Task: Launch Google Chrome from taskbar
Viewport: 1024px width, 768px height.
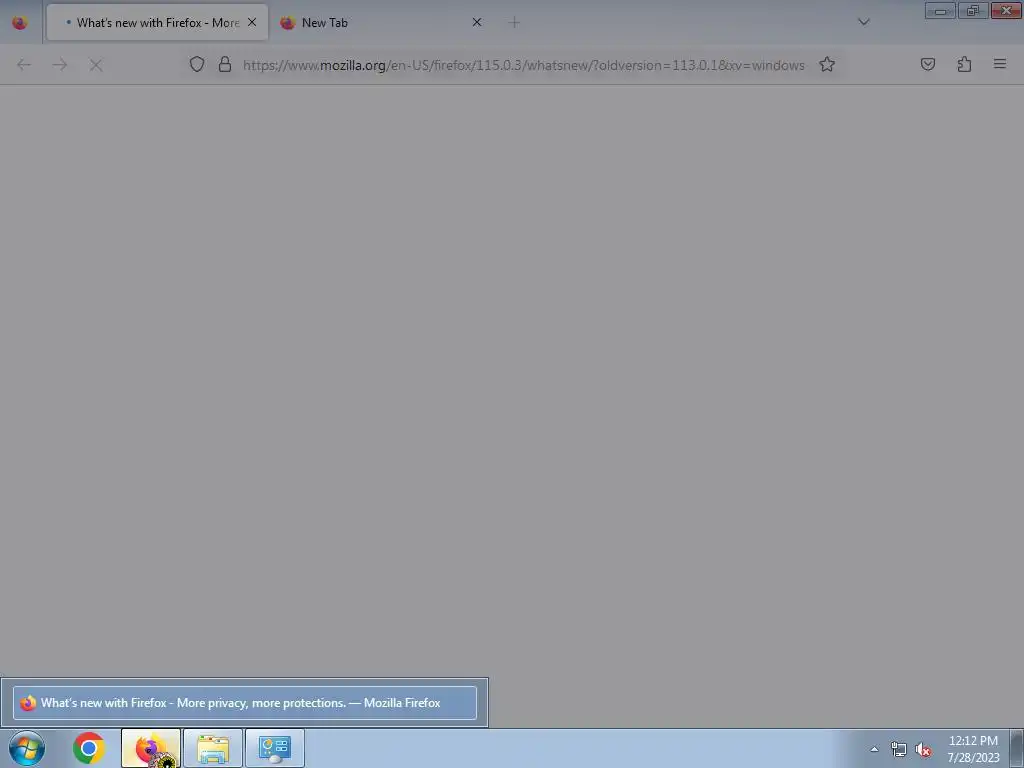Action: click(x=89, y=748)
